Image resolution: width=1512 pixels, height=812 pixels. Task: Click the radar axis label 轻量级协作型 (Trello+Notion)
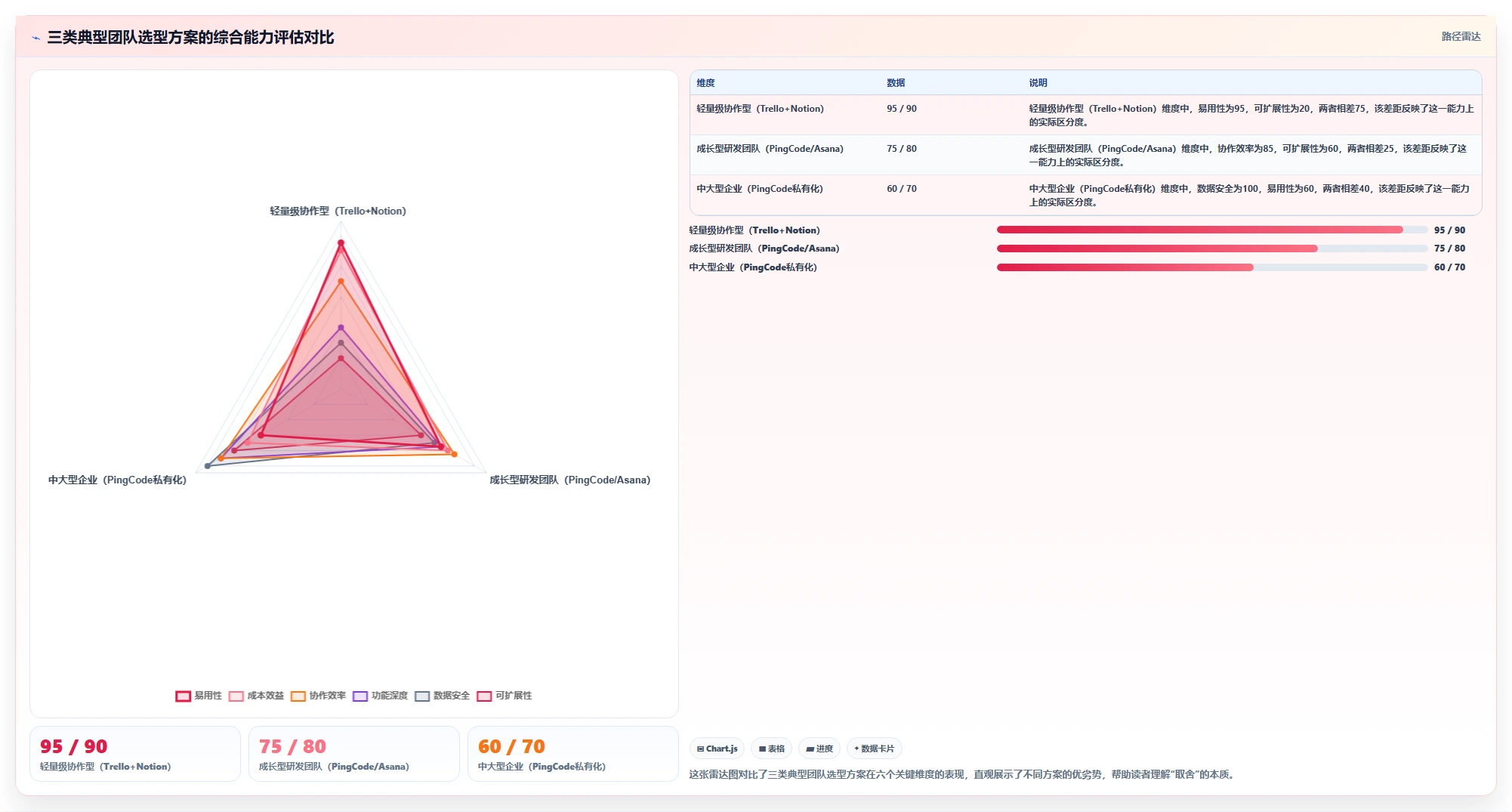coord(338,211)
